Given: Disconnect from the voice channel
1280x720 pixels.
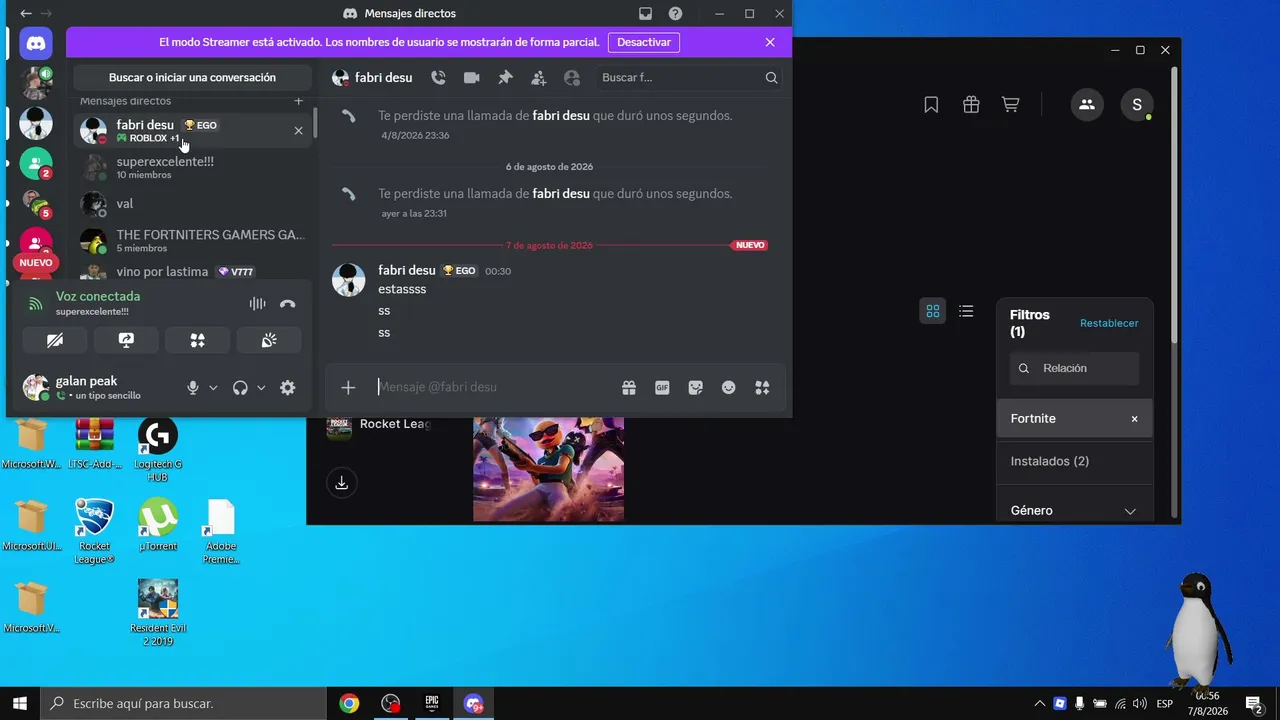Looking at the screenshot, I should click(288, 304).
